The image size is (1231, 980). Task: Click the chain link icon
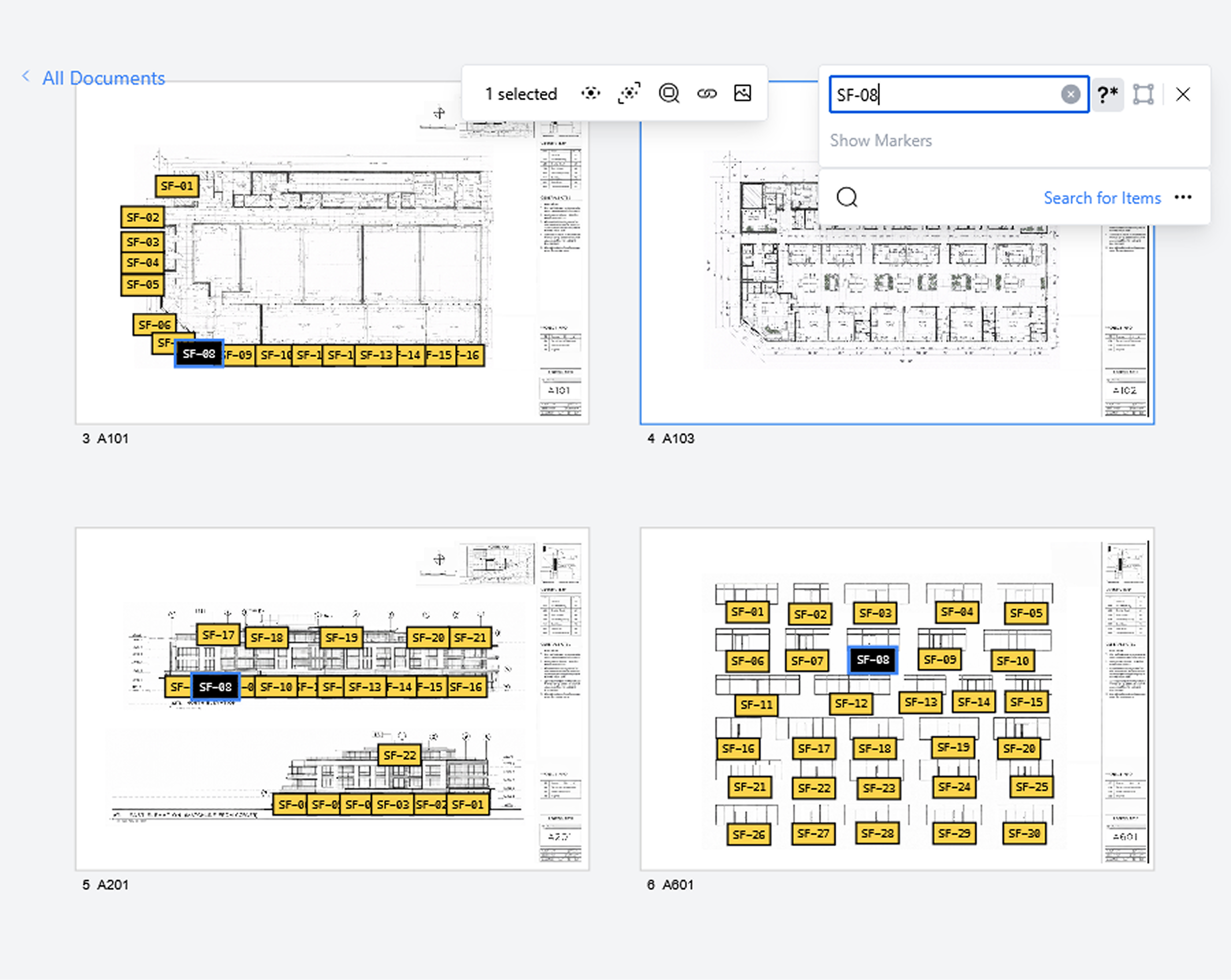click(x=706, y=93)
